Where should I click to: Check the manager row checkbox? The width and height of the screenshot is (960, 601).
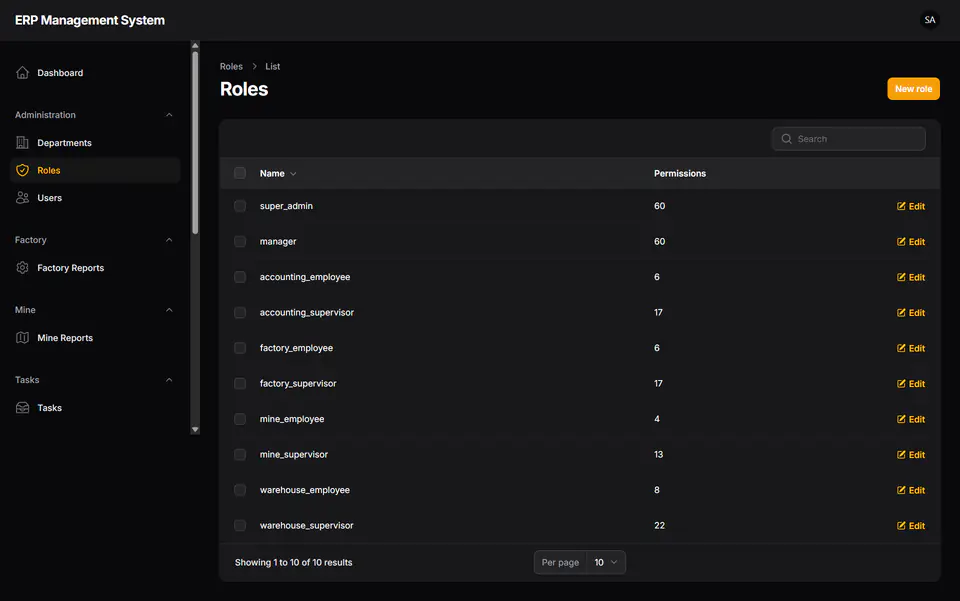coord(240,242)
